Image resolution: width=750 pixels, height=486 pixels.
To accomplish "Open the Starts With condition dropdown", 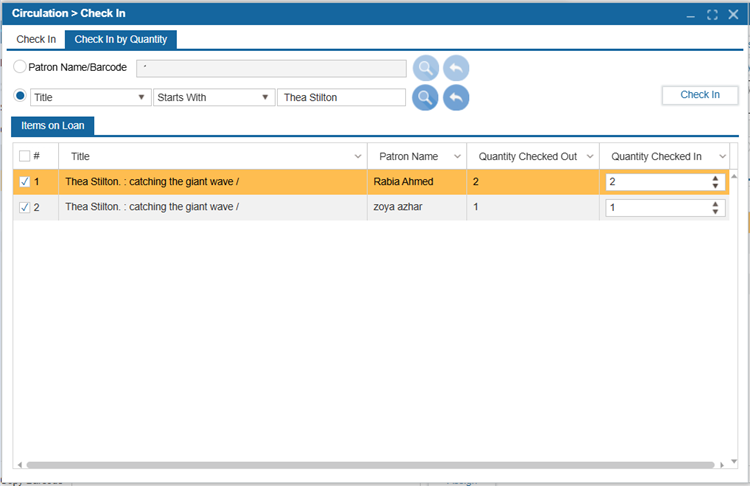I will (265, 97).
